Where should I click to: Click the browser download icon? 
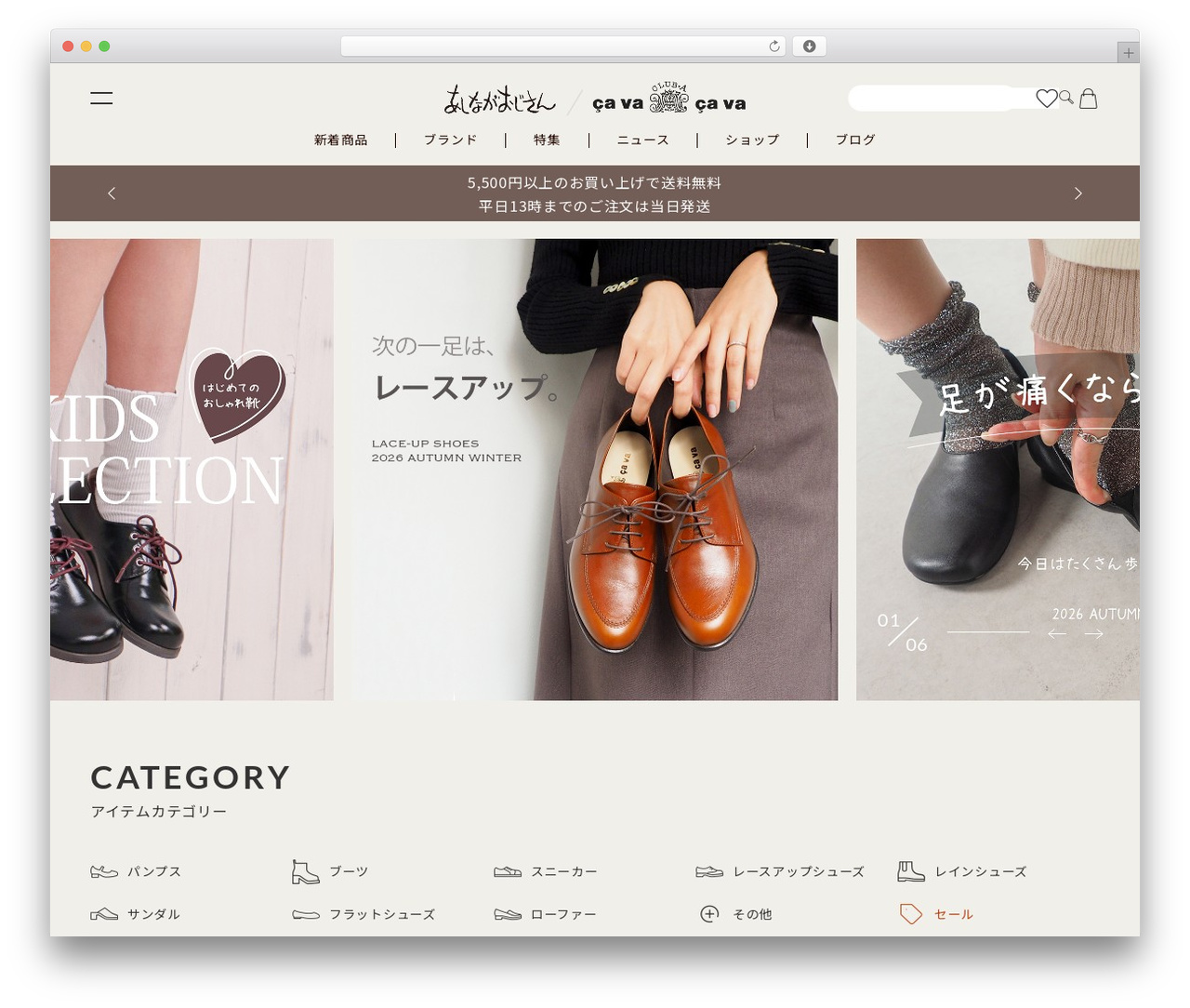click(x=809, y=46)
